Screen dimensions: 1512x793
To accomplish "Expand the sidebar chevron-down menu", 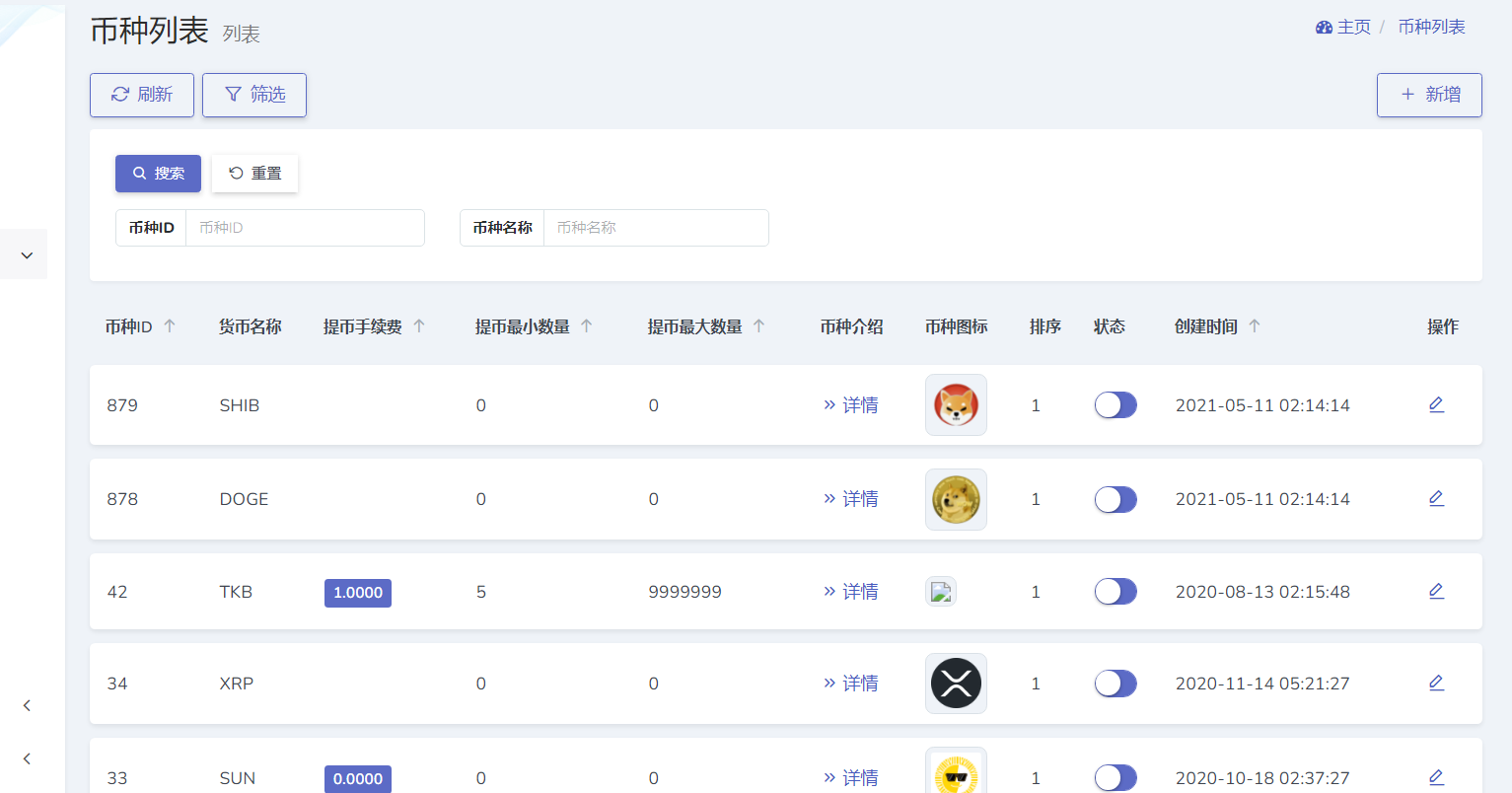I will 27,254.
